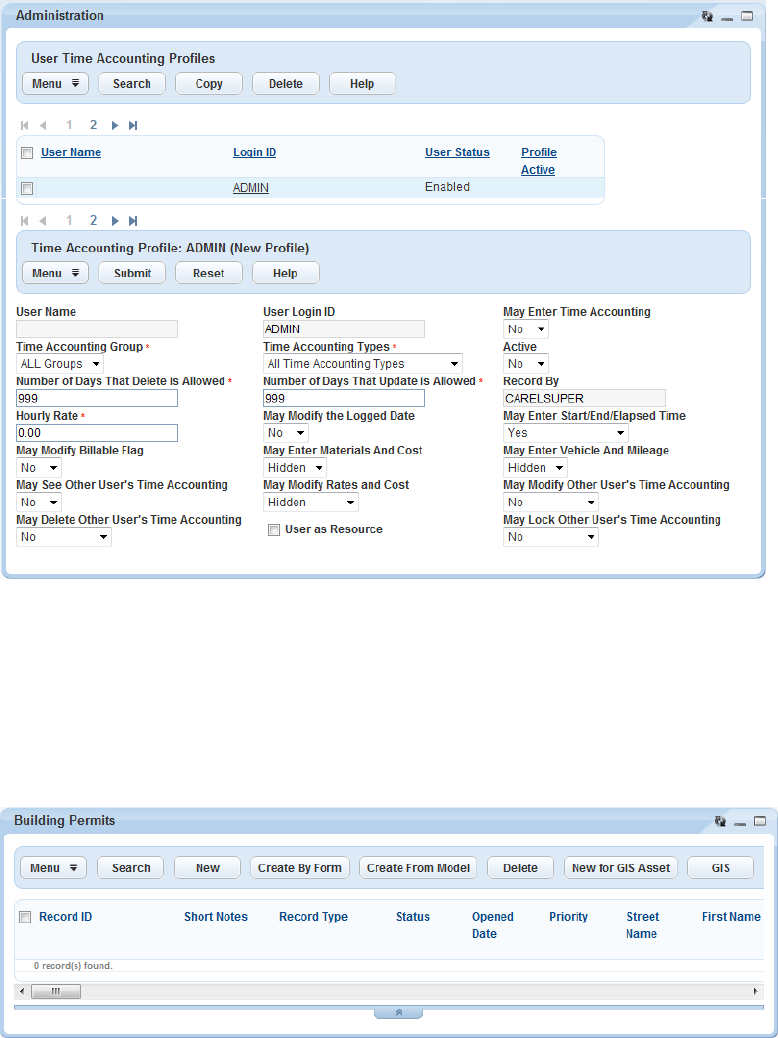The width and height of the screenshot is (778, 1038).
Task: Go to first page in lower pager
Action: pyautogui.click(x=24, y=220)
